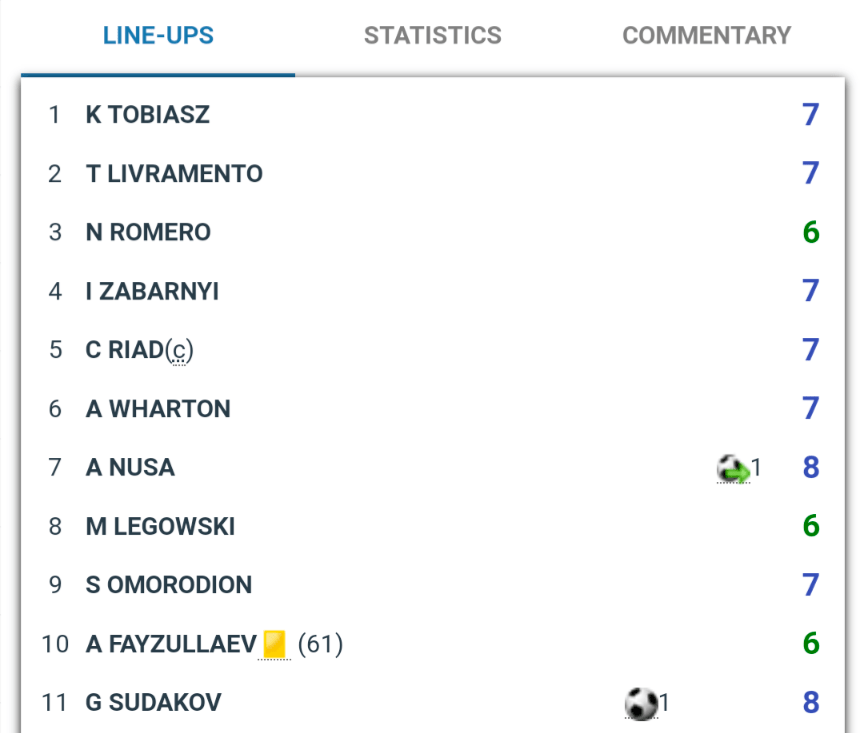Screen dimensions: 864x733
Task: Click the rating 8 for A Nusa
Action: pyautogui.click(x=810, y=468)
